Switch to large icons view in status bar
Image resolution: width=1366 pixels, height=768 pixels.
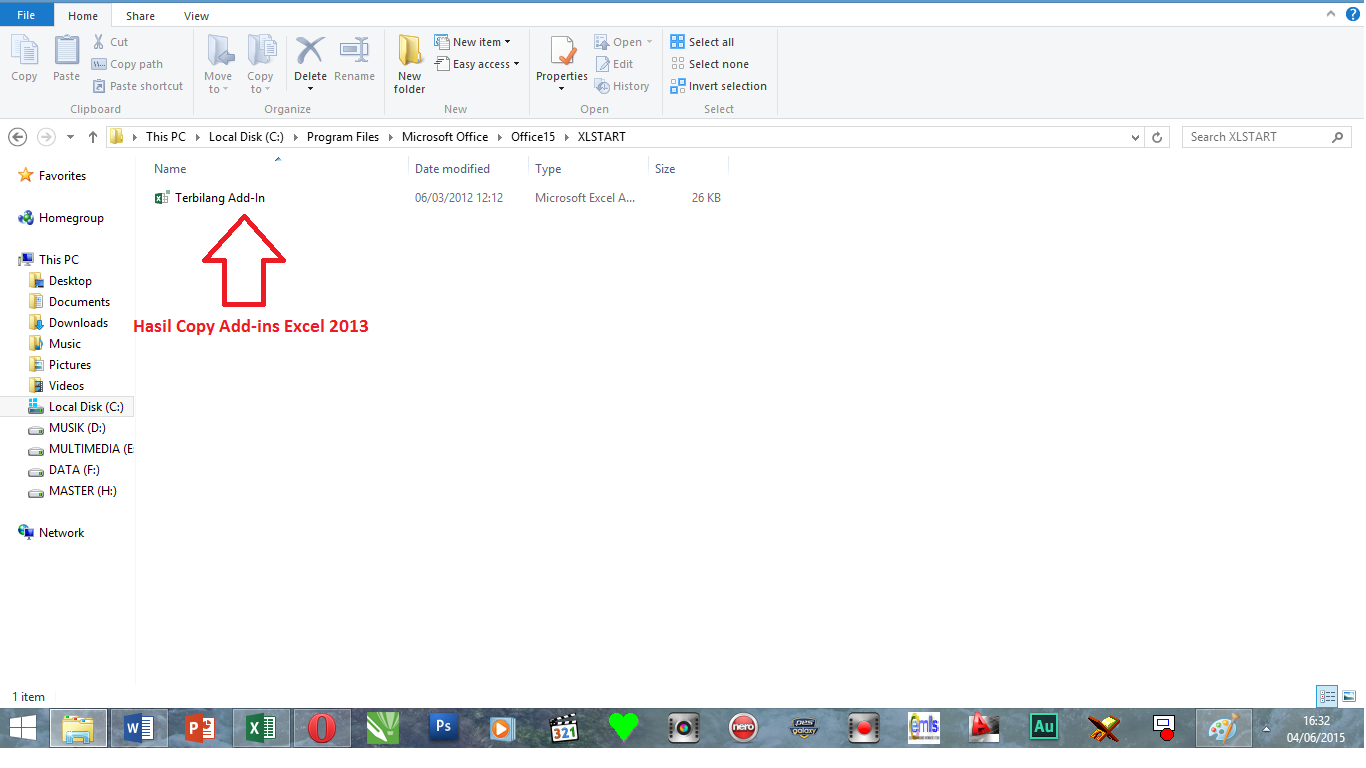click(1349, 696)
